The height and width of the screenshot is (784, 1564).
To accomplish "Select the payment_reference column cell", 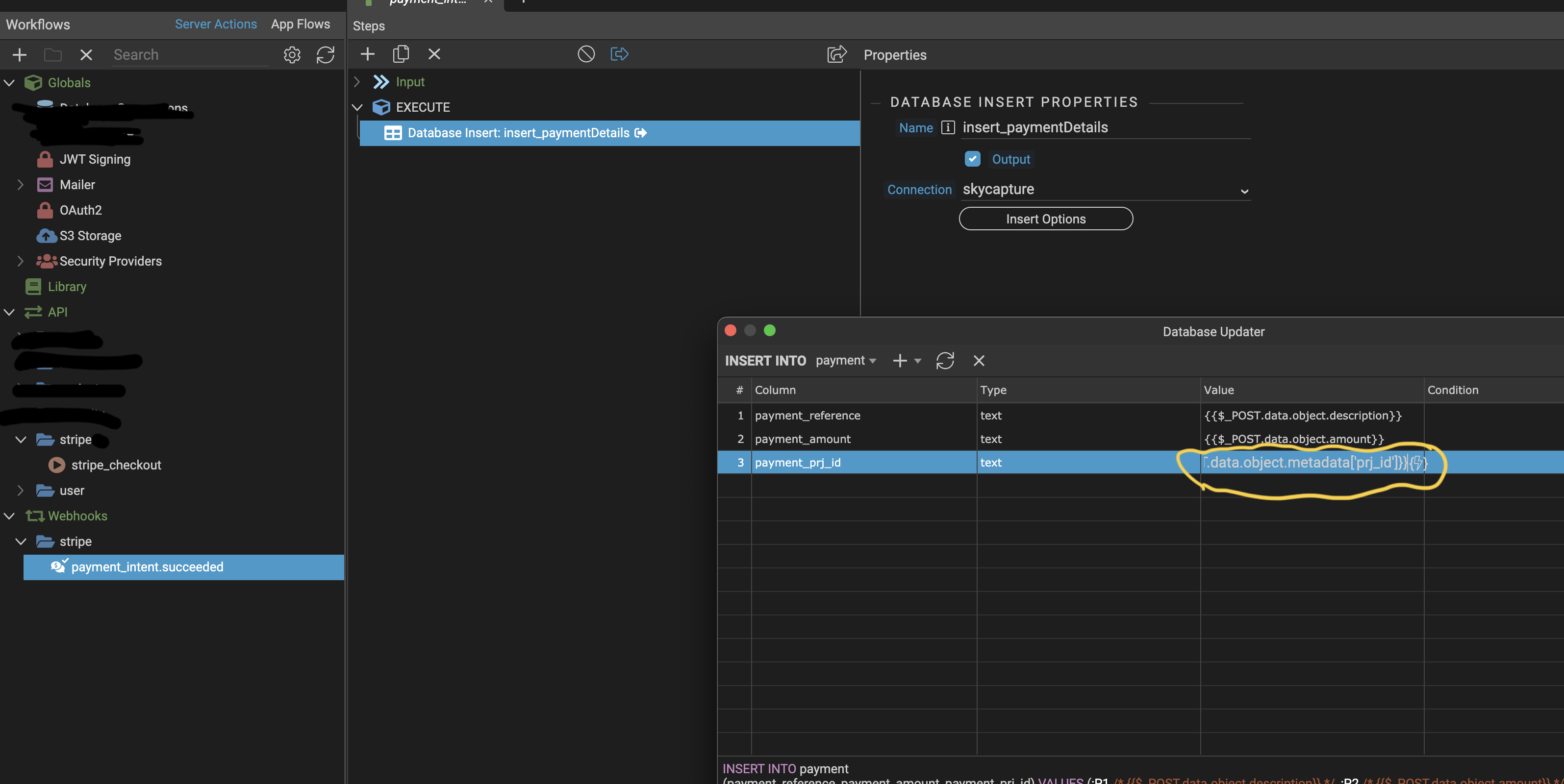I will [864, 416].
